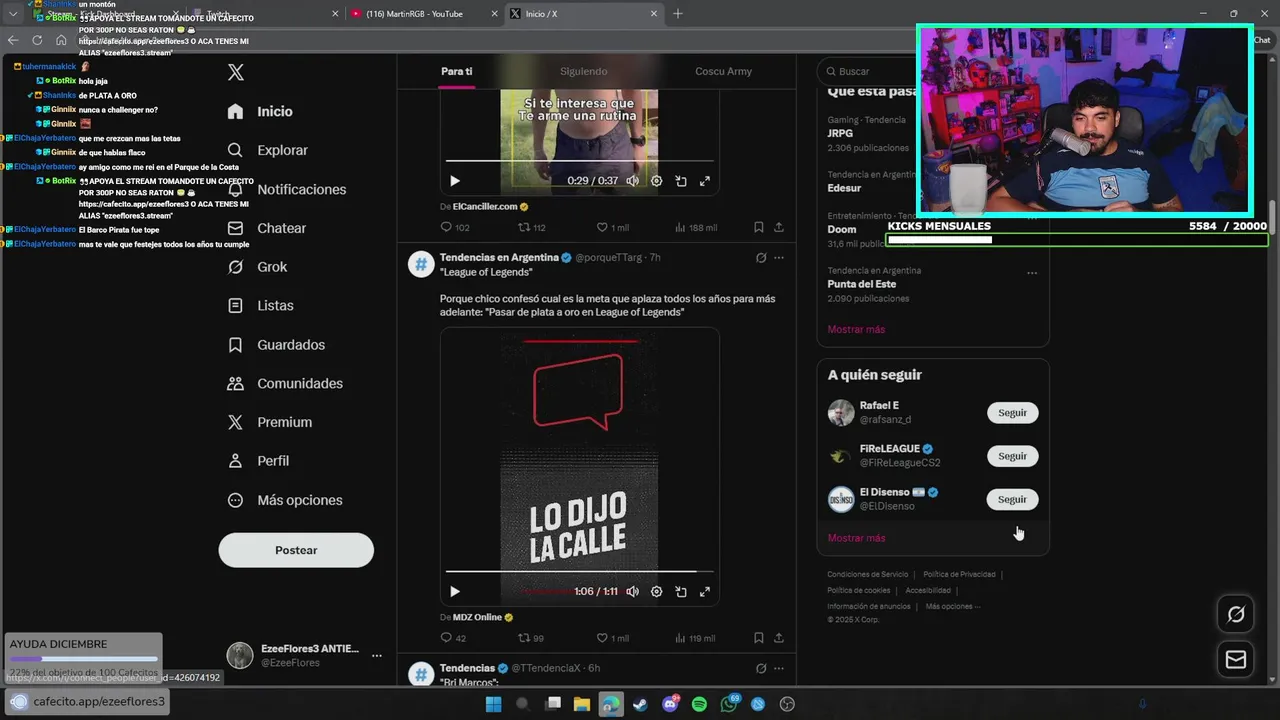1280x720 pixels.
Task: Open Chatear messages
Action: (x=266, y=228)
